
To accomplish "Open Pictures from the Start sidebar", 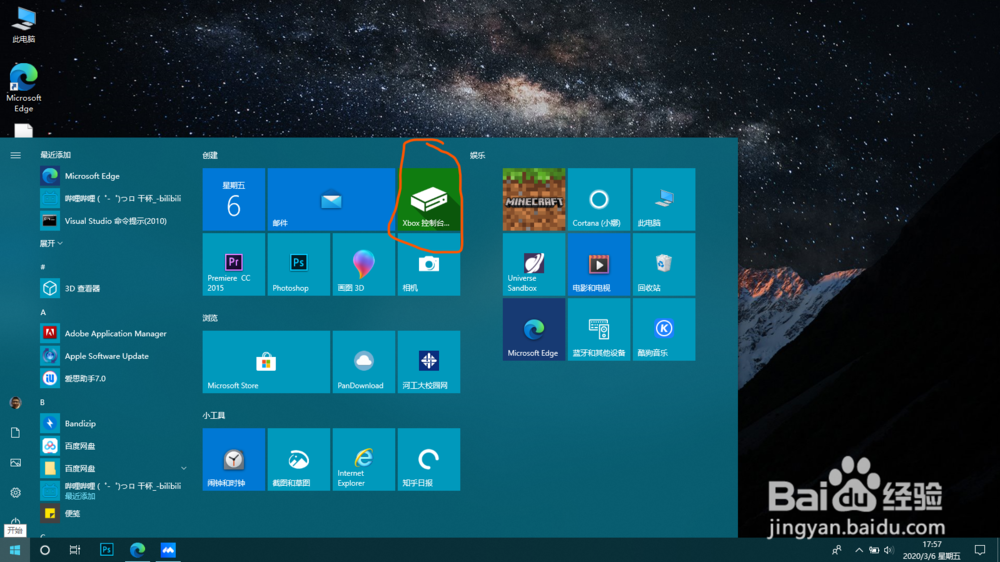I will coord(15,462).
